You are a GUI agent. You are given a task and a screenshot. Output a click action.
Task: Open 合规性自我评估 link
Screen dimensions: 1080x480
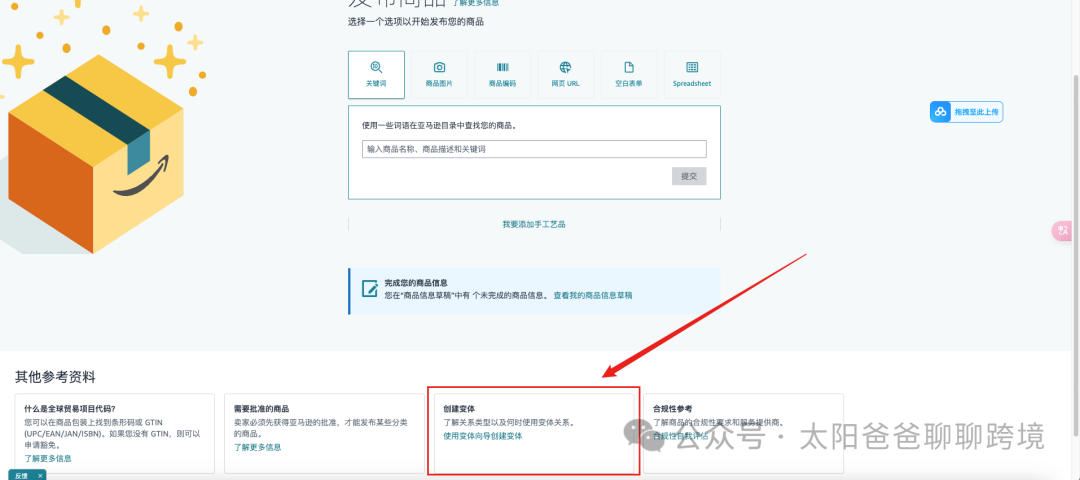(x=680, y=436)
